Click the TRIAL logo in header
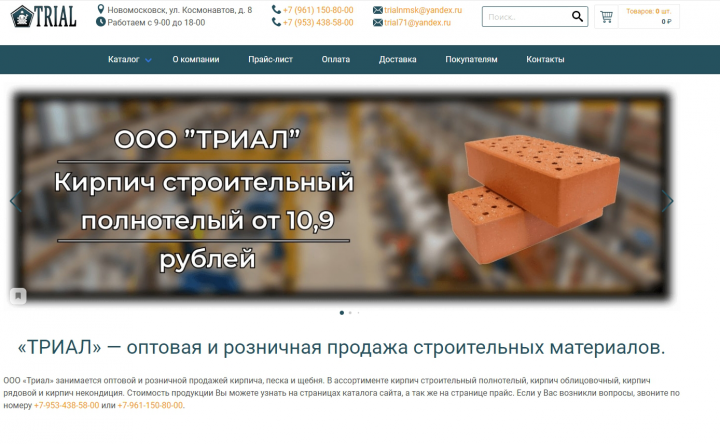Image resolution: width=720 pixels, height=444 pixels. pos(44,17)
